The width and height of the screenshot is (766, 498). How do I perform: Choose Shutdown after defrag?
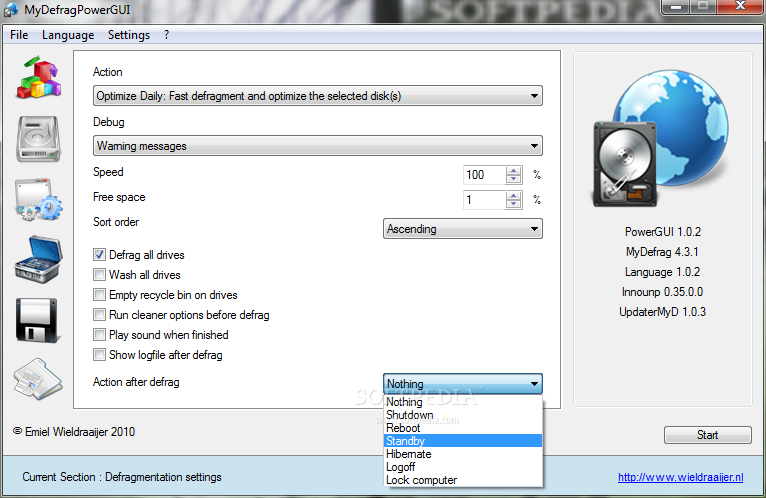point(463,415)
